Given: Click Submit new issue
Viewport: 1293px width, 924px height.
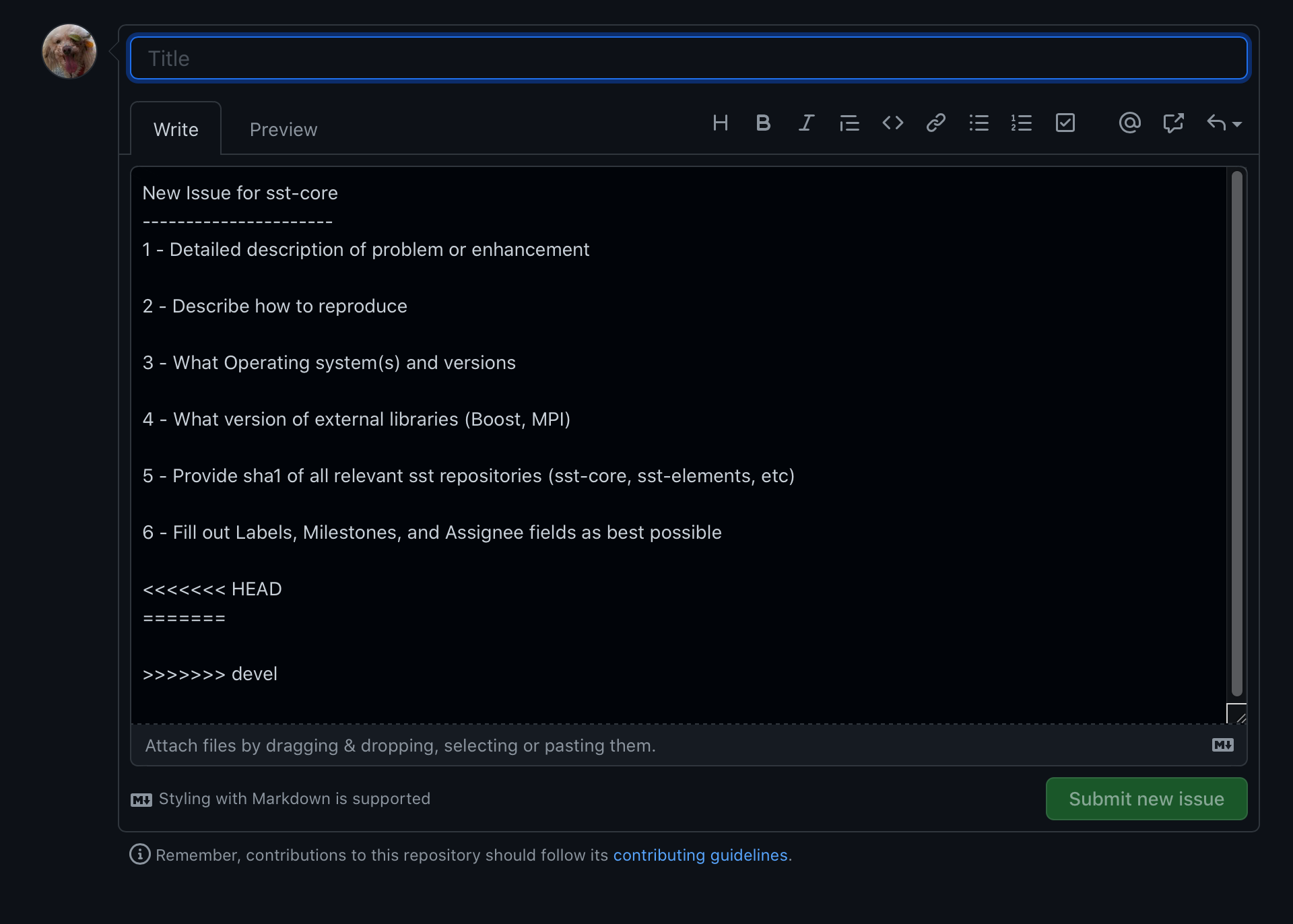Looking at the screenshot, I should pos(1146,799).
